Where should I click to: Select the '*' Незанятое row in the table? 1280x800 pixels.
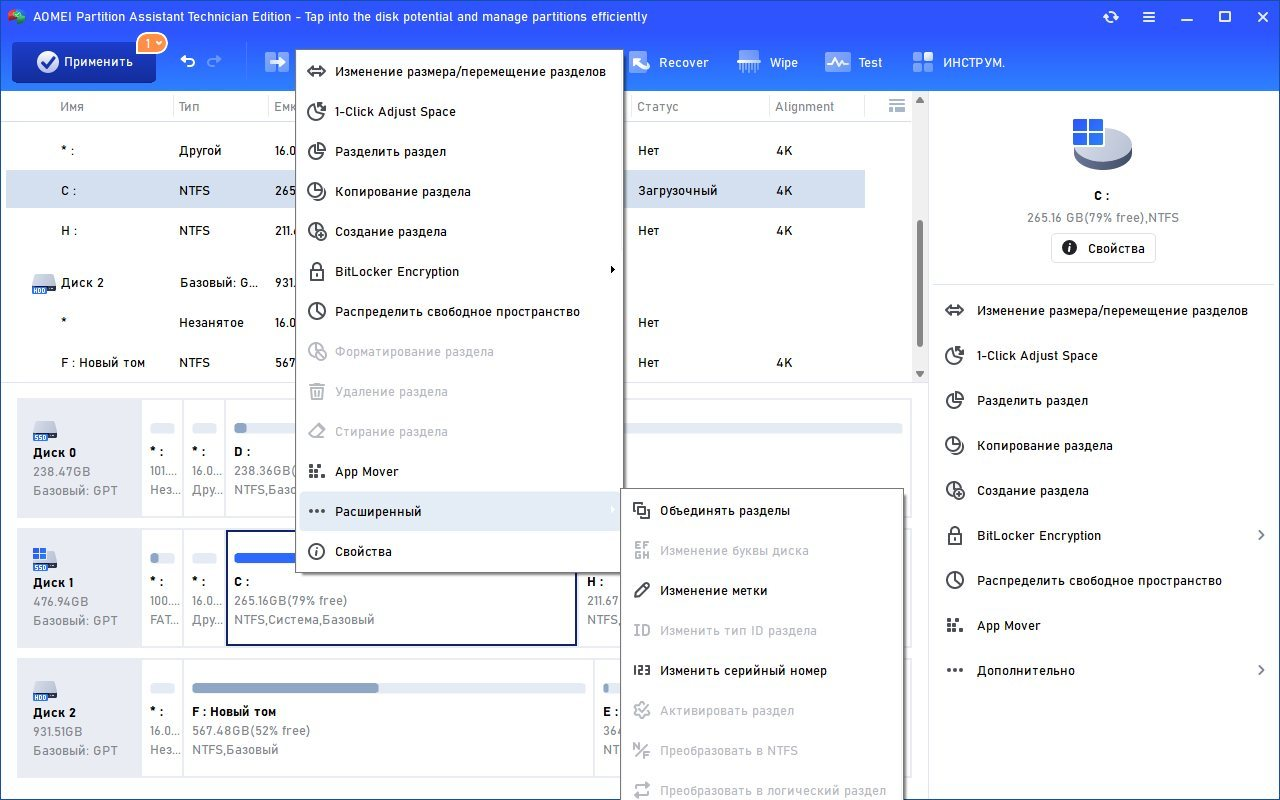click(x=435, y=323)
